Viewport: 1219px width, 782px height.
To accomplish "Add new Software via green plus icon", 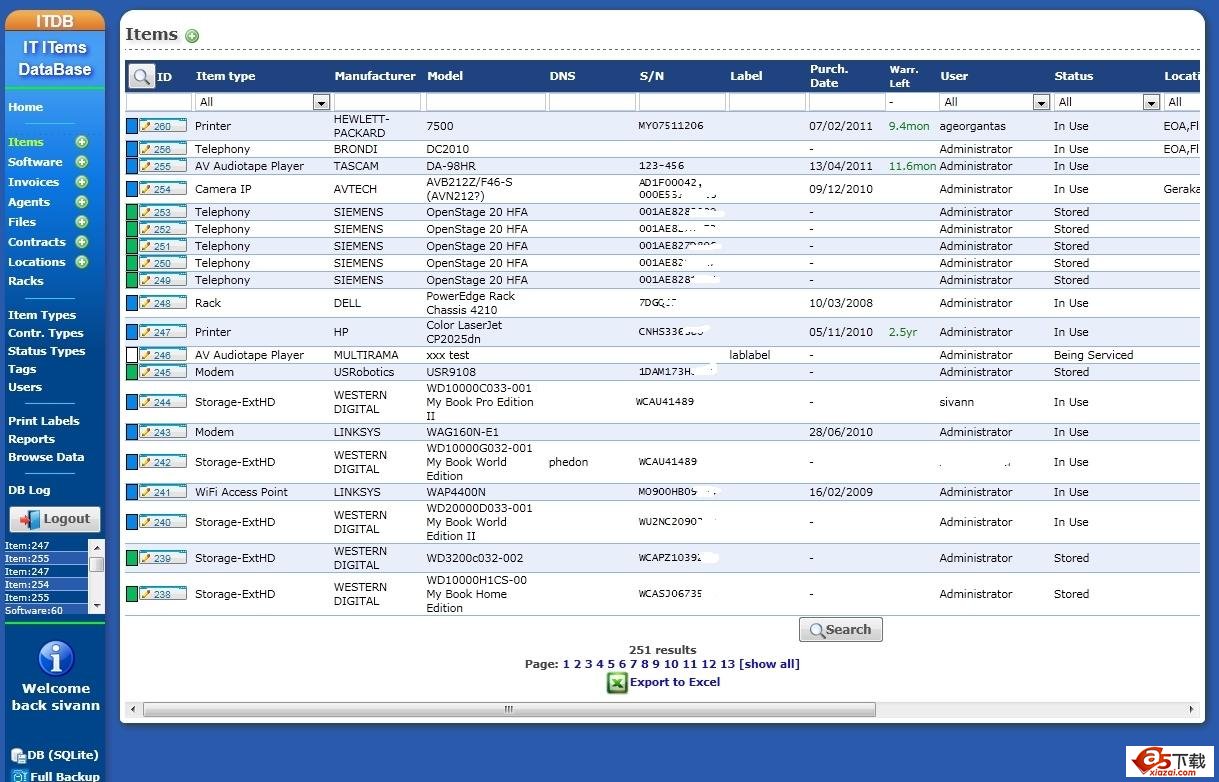I will (x=82, y=162).
